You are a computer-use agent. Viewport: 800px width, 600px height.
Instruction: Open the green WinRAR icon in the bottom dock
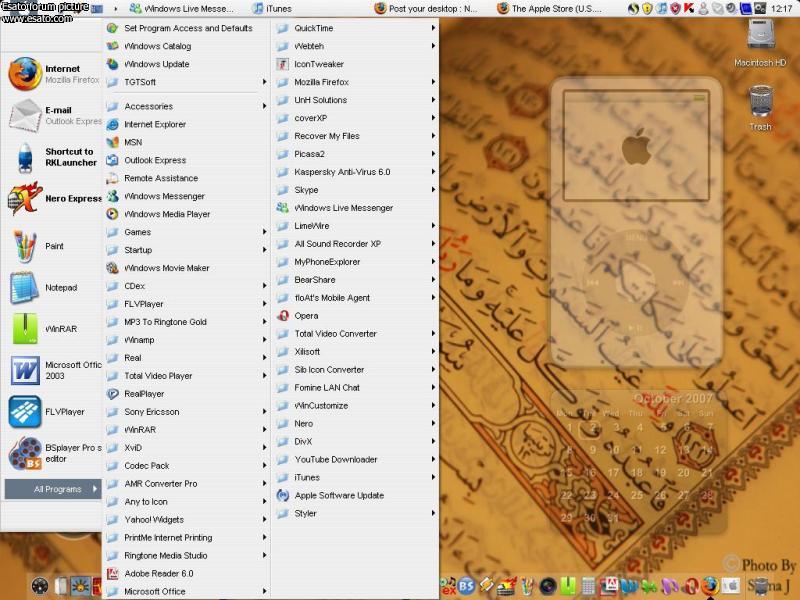568,586
